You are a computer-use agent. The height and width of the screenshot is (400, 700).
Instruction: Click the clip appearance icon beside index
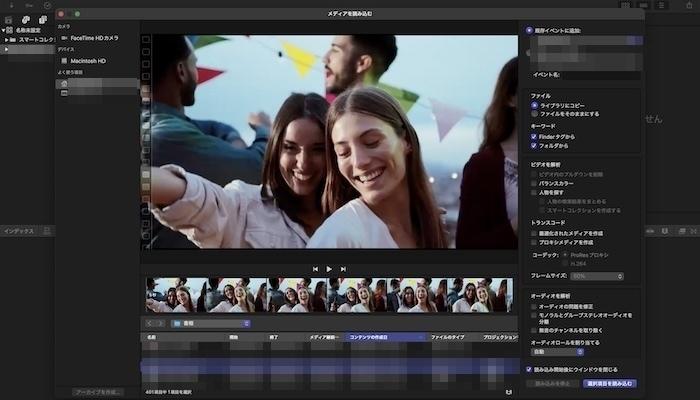(x=46, y=231)
